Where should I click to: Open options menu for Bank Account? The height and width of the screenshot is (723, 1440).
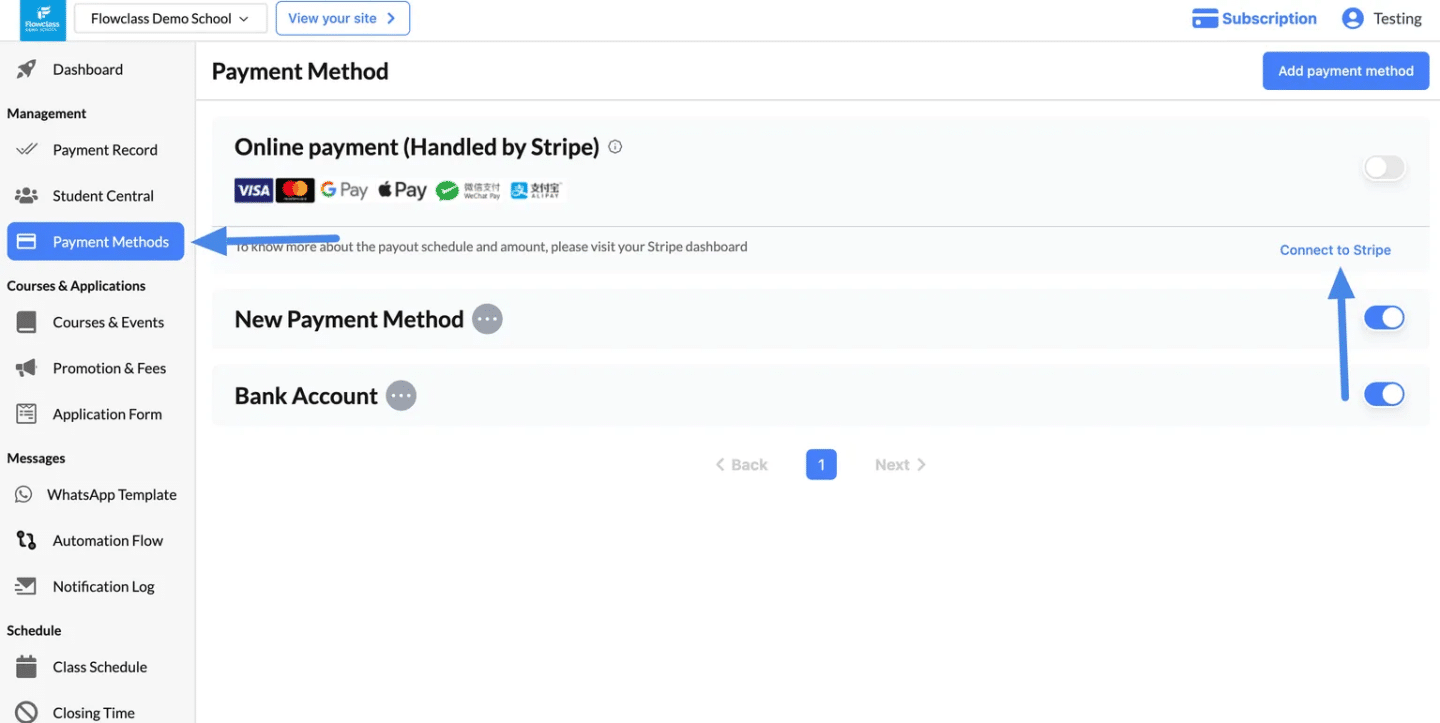click(401, 396)
